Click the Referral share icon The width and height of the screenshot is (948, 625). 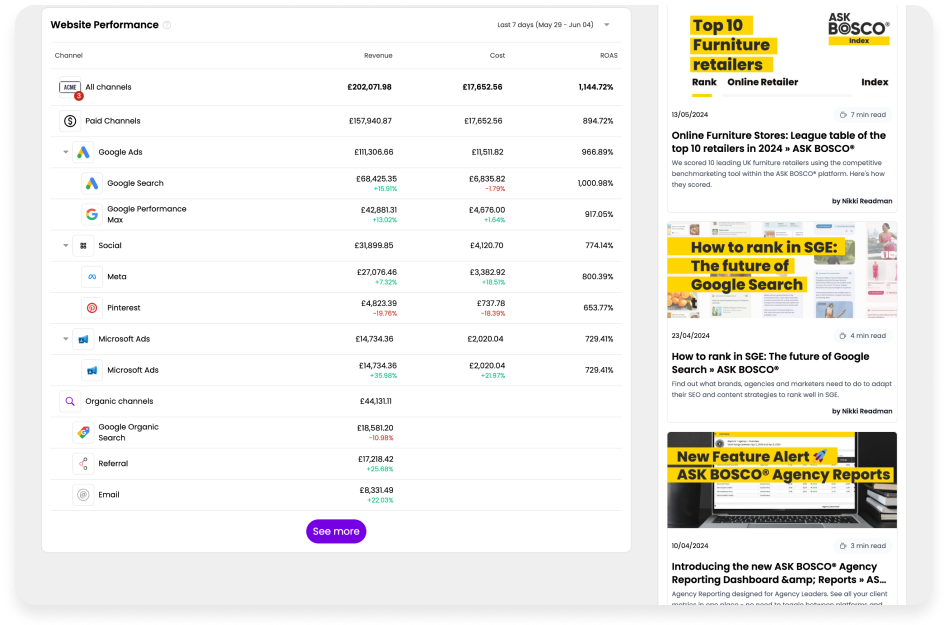(83, 464)
